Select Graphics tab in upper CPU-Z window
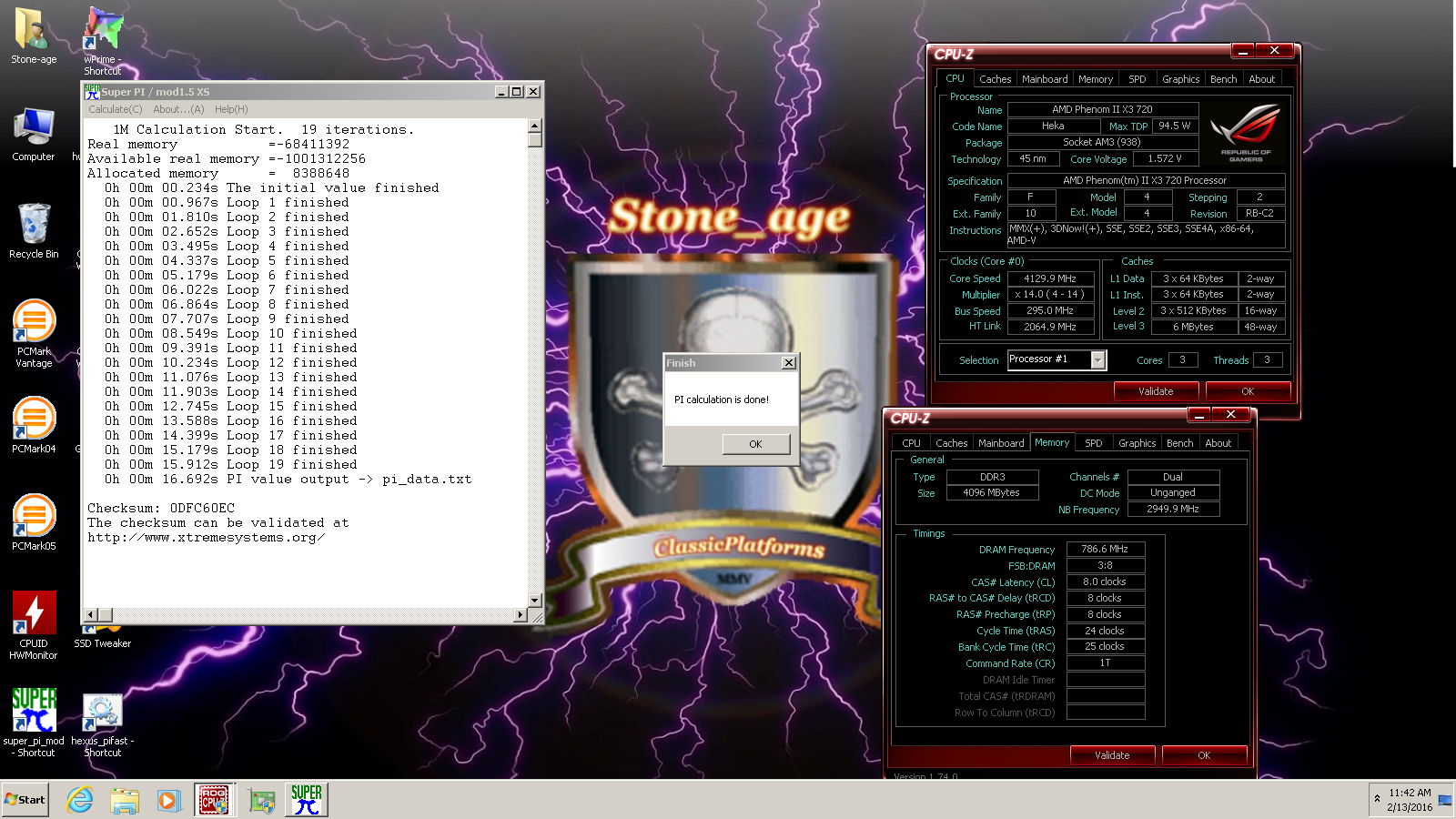This screenshot has height=819, width=1456. tap(1180, 79)
